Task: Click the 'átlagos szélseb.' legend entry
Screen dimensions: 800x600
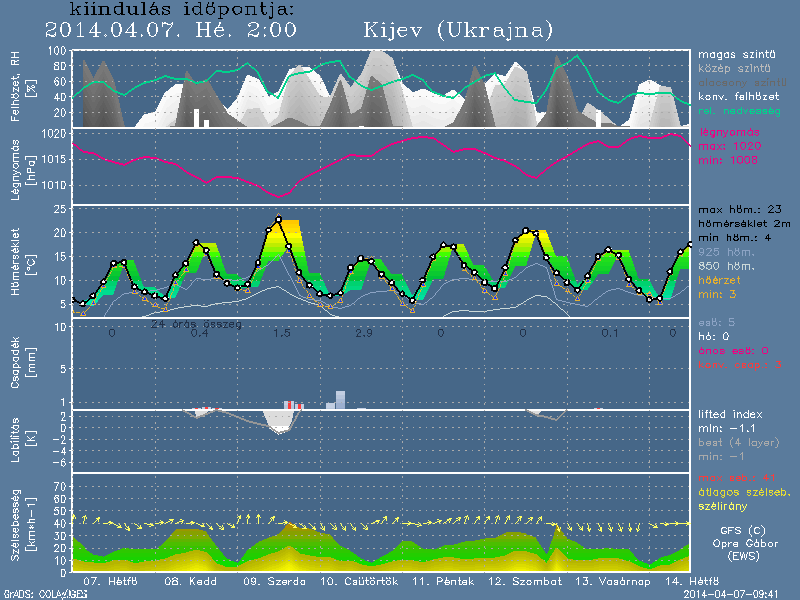Action: [x=744, y=492]
